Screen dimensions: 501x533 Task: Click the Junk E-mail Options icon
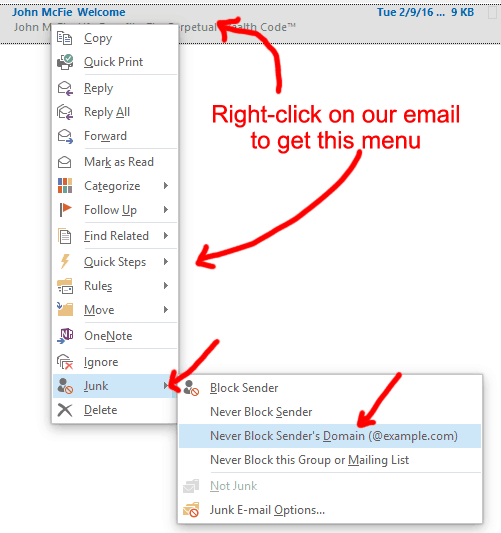click(x=191, y=510)
